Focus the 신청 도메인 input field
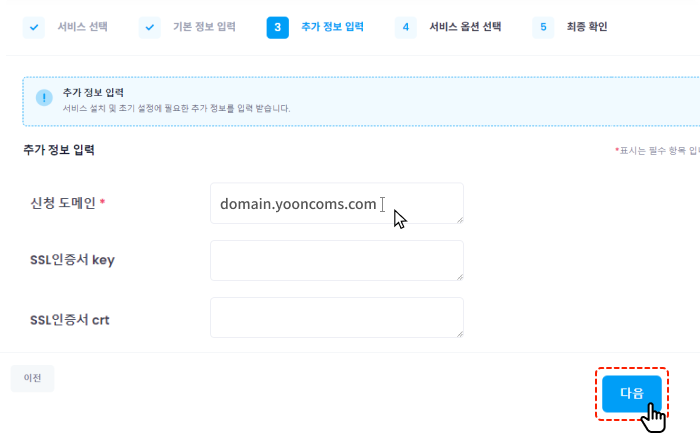 pyautogui.click(x=336, y=203)
